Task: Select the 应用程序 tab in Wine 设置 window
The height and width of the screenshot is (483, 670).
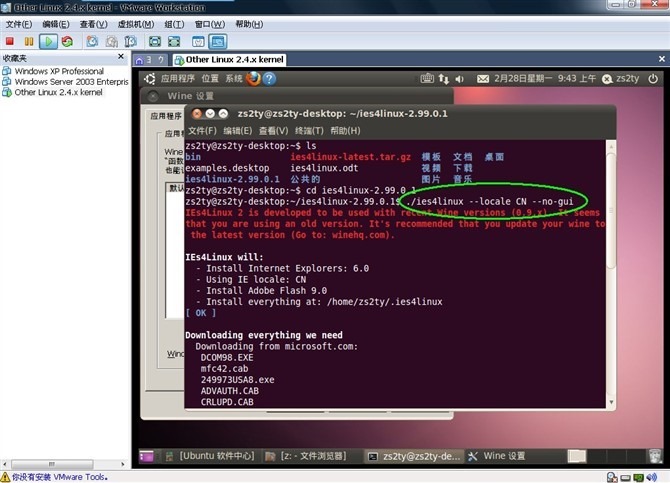Action: [x=166, y=116]
